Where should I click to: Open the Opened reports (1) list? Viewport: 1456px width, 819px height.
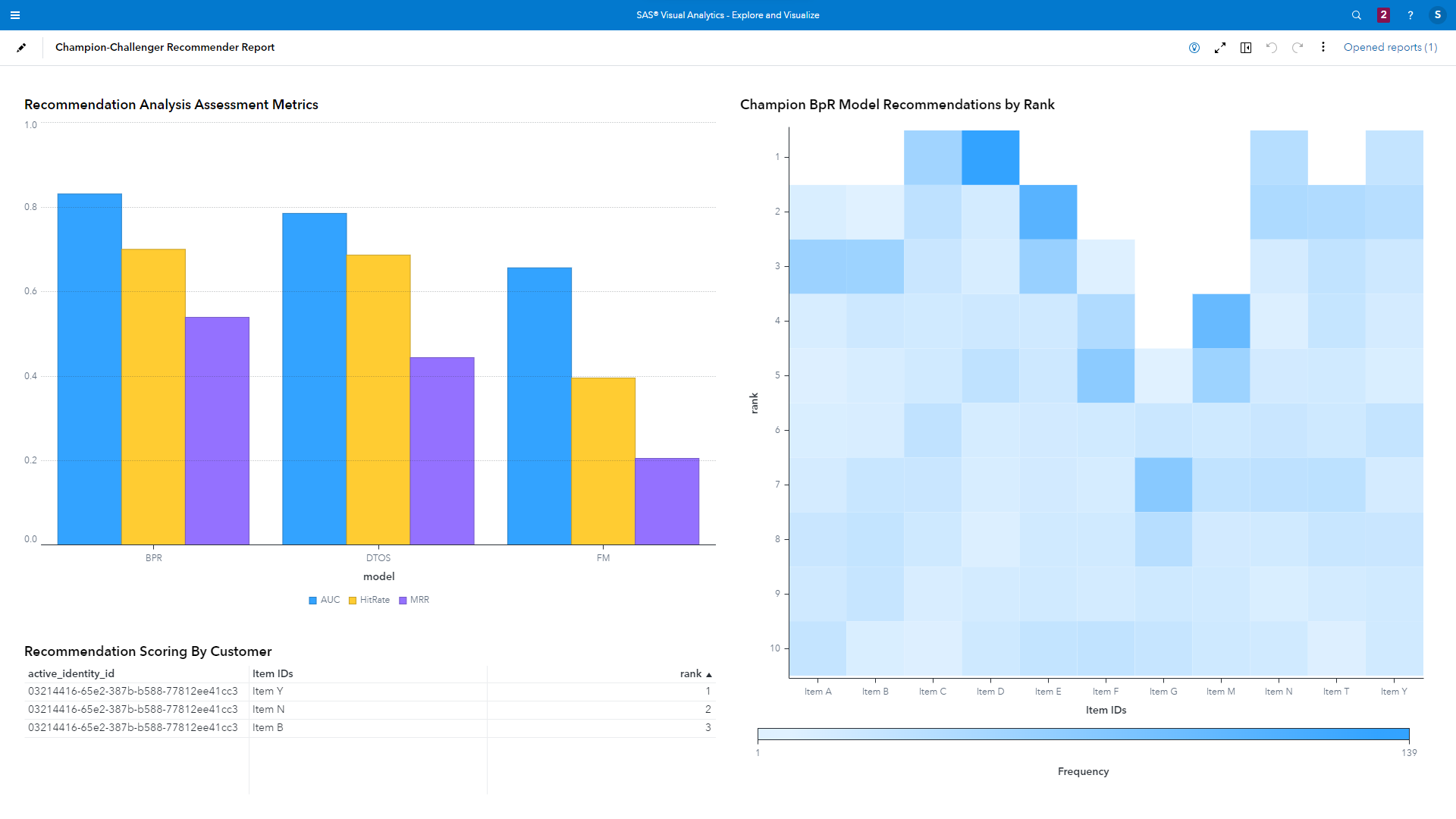coord(1390,47)
